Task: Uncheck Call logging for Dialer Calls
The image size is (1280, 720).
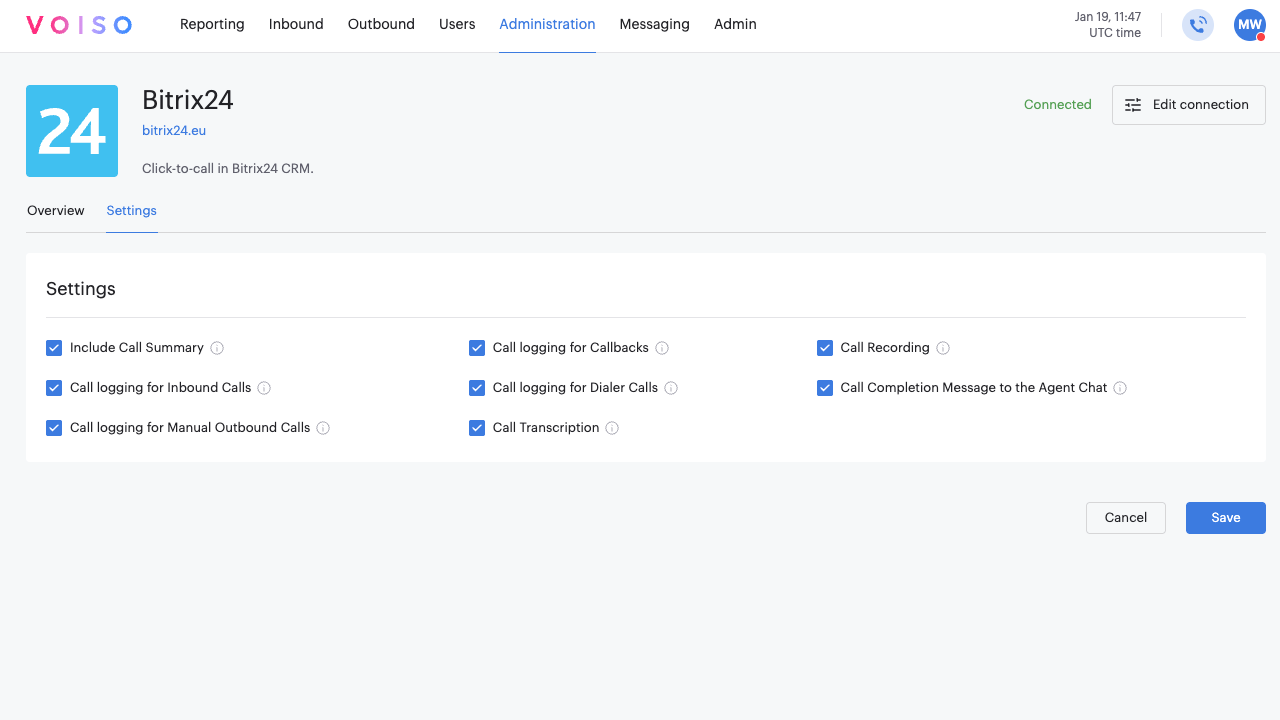Action: tap(477, 387)
